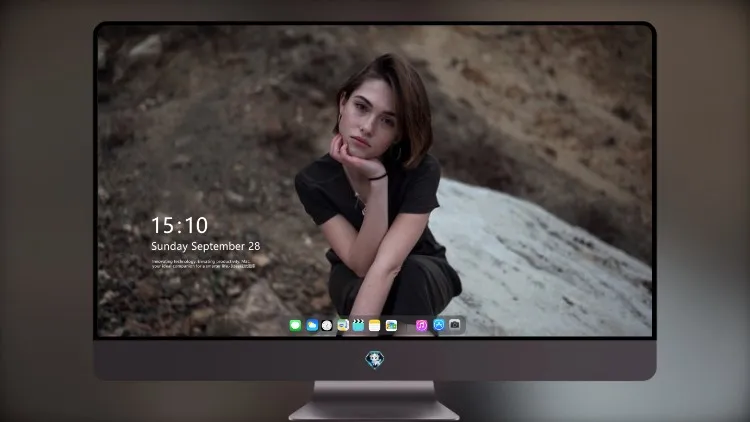Open the Photos gallery icon in dock
This screenshot has height=422, width=750.
point(391,325)
